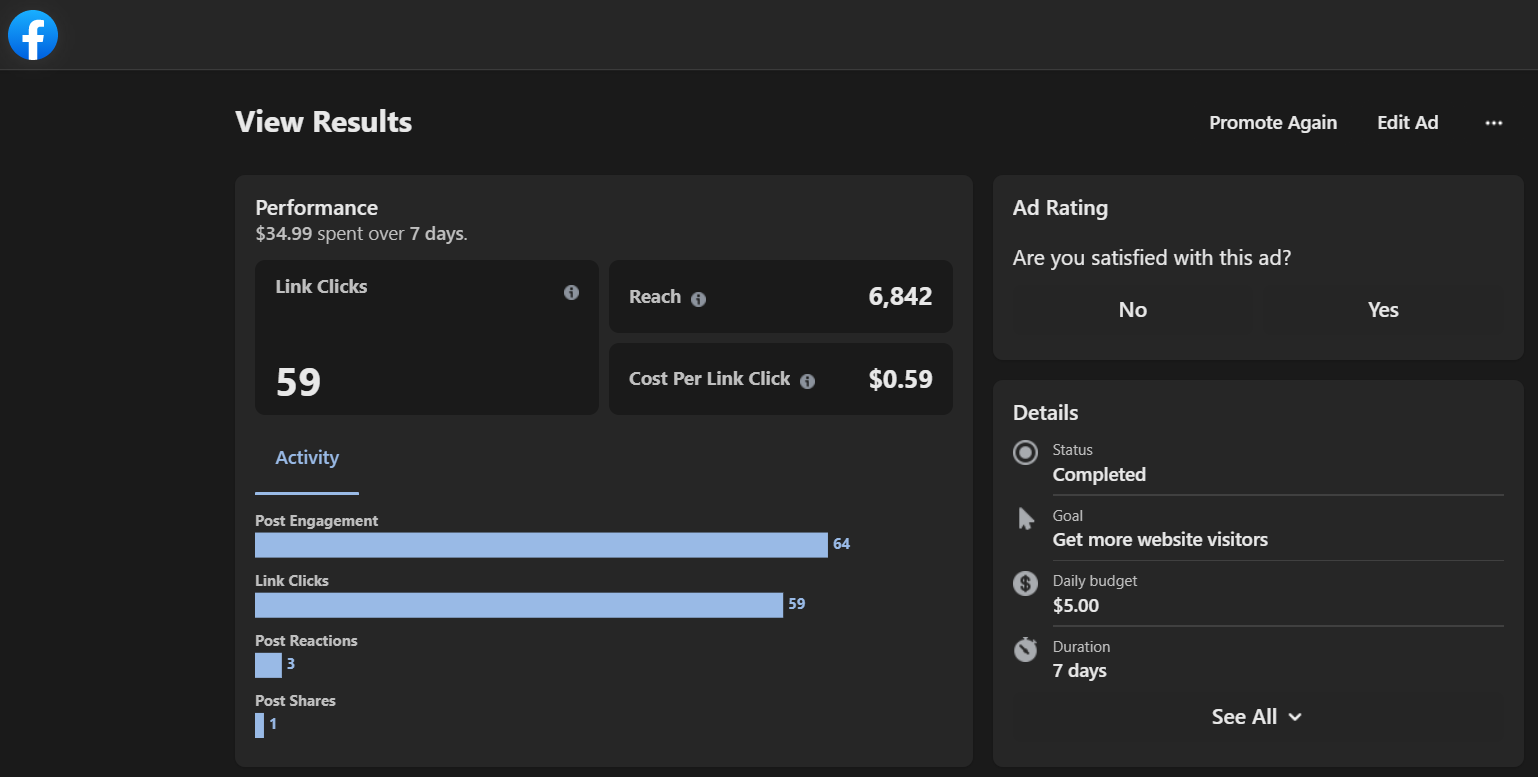The width and height of the screenshot is (1538, 777).
Task: Click the Reach metric card
Action: [780, 297]
